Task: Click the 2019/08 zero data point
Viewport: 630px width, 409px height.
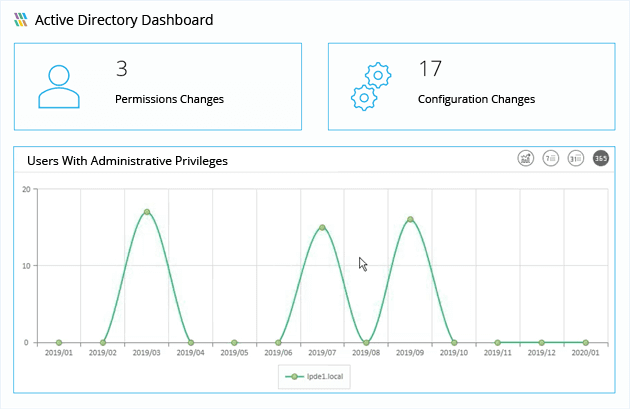Action: coord(366,343)
